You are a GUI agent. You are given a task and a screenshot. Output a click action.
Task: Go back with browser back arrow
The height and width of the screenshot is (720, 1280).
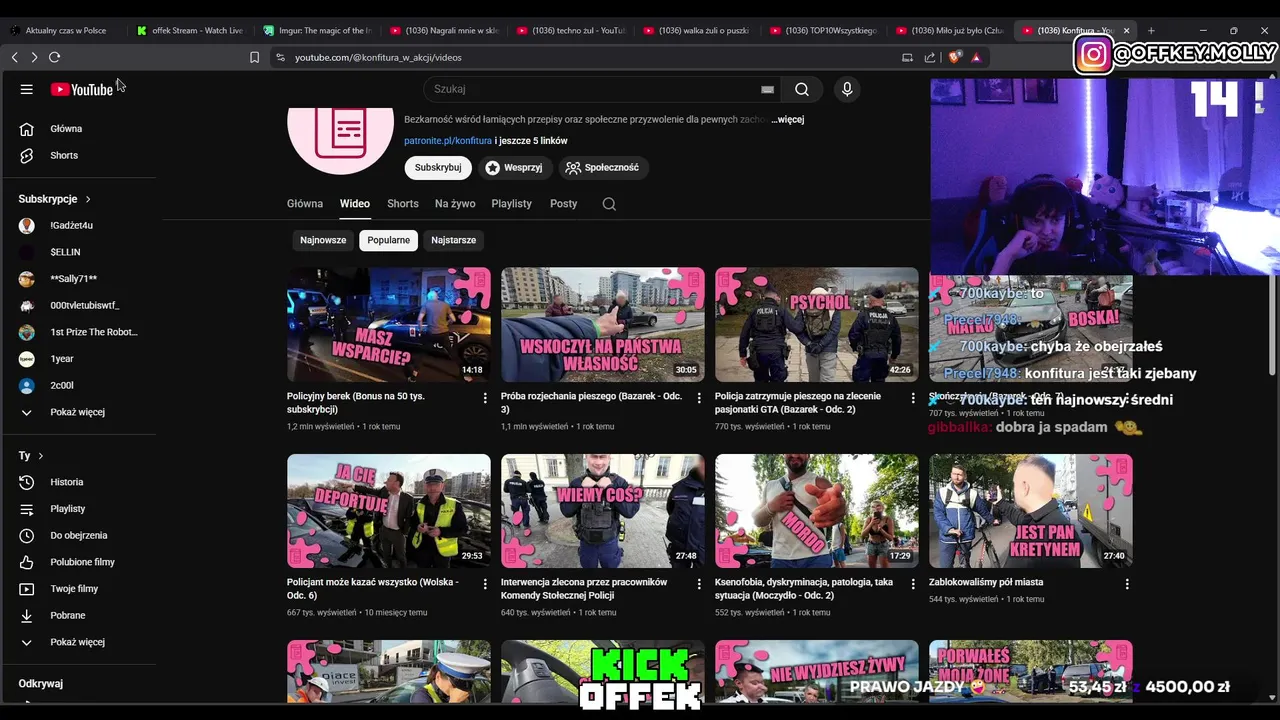[14, 57]
